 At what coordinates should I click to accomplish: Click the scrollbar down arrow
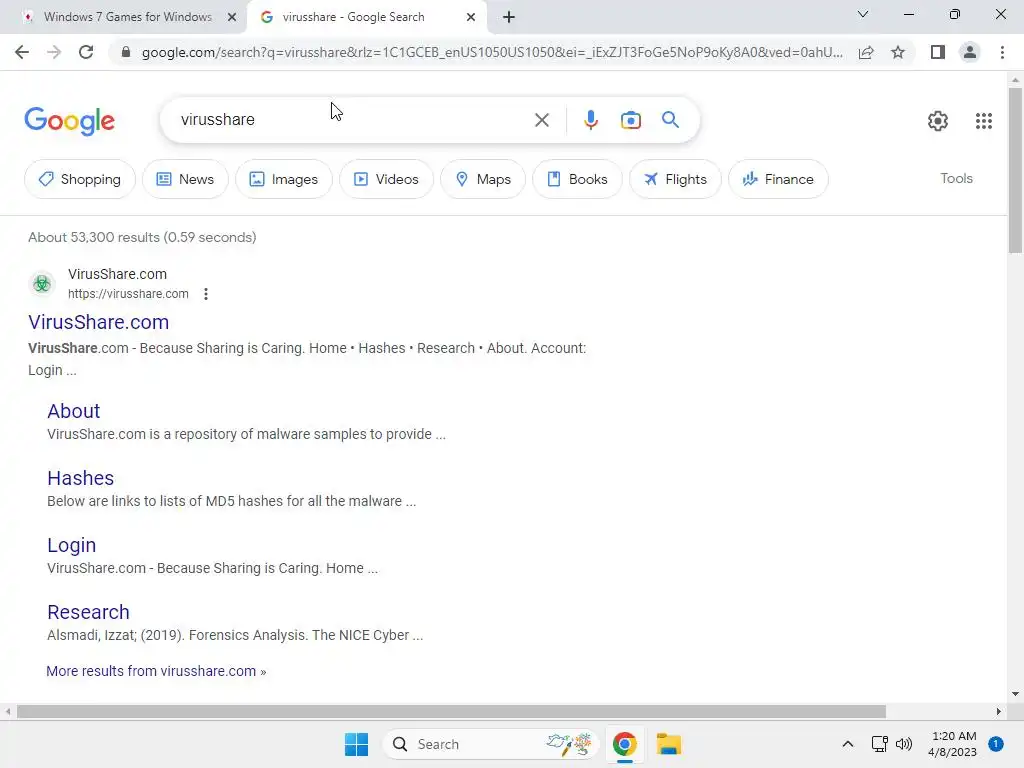[x=1015, y=694]
